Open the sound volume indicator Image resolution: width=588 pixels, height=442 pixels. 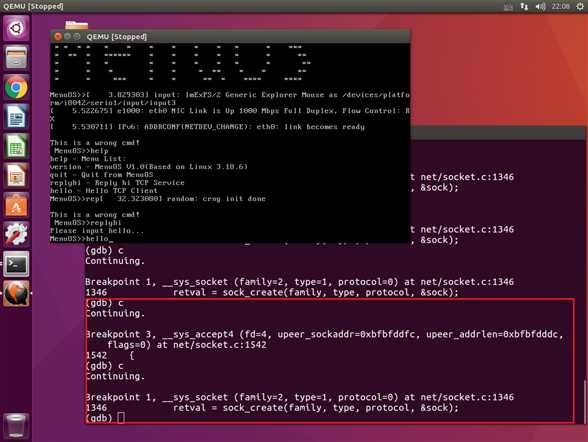540,6
